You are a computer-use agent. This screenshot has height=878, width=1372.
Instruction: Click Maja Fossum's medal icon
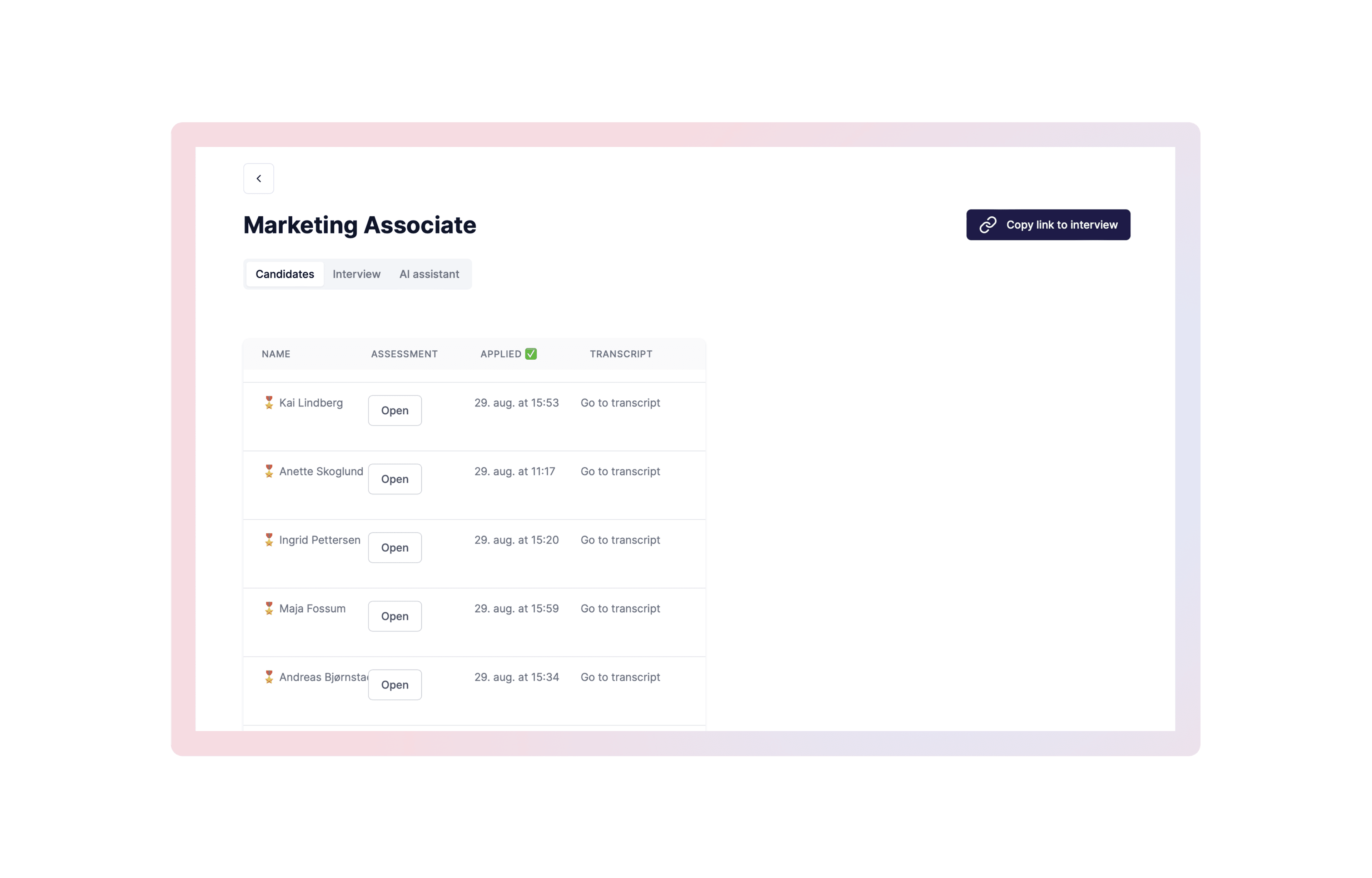tap(269, 608)
